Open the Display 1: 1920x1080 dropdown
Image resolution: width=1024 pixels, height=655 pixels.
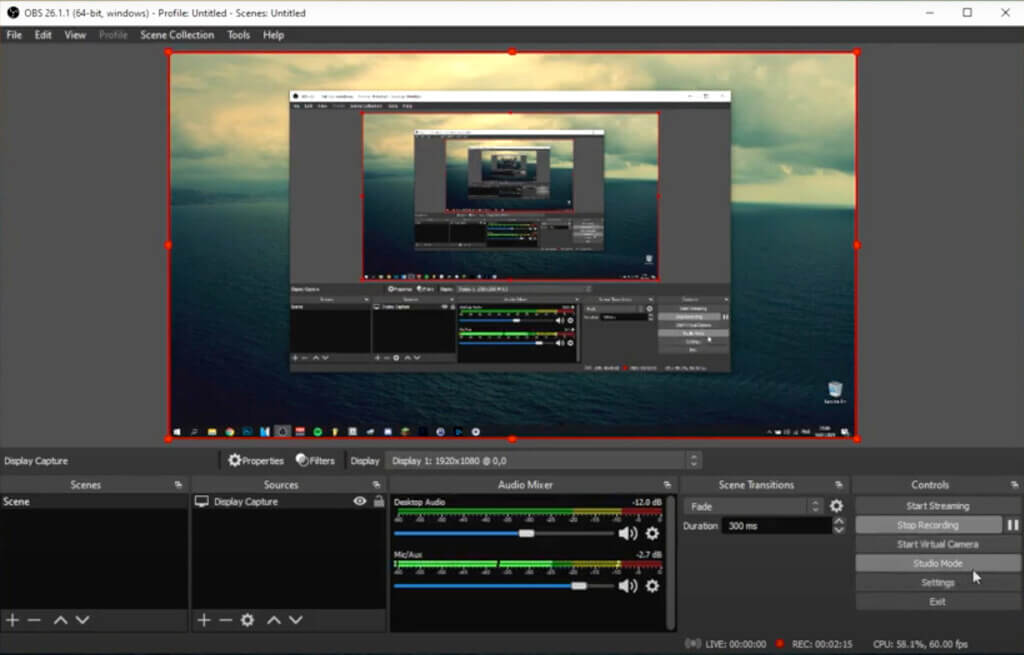(x=543, y=460)
